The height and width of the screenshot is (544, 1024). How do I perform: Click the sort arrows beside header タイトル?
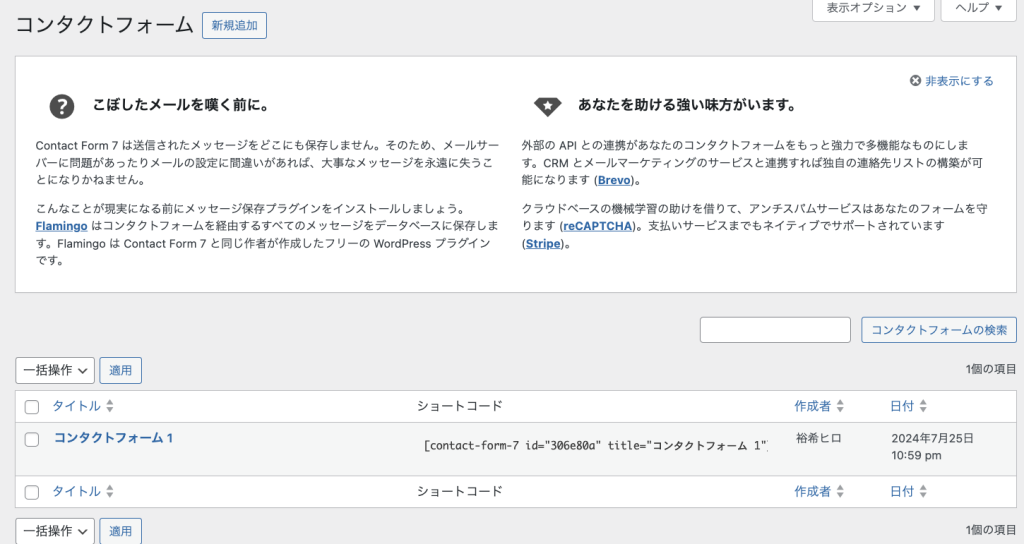pyautogui.click(x=110, y=406)
